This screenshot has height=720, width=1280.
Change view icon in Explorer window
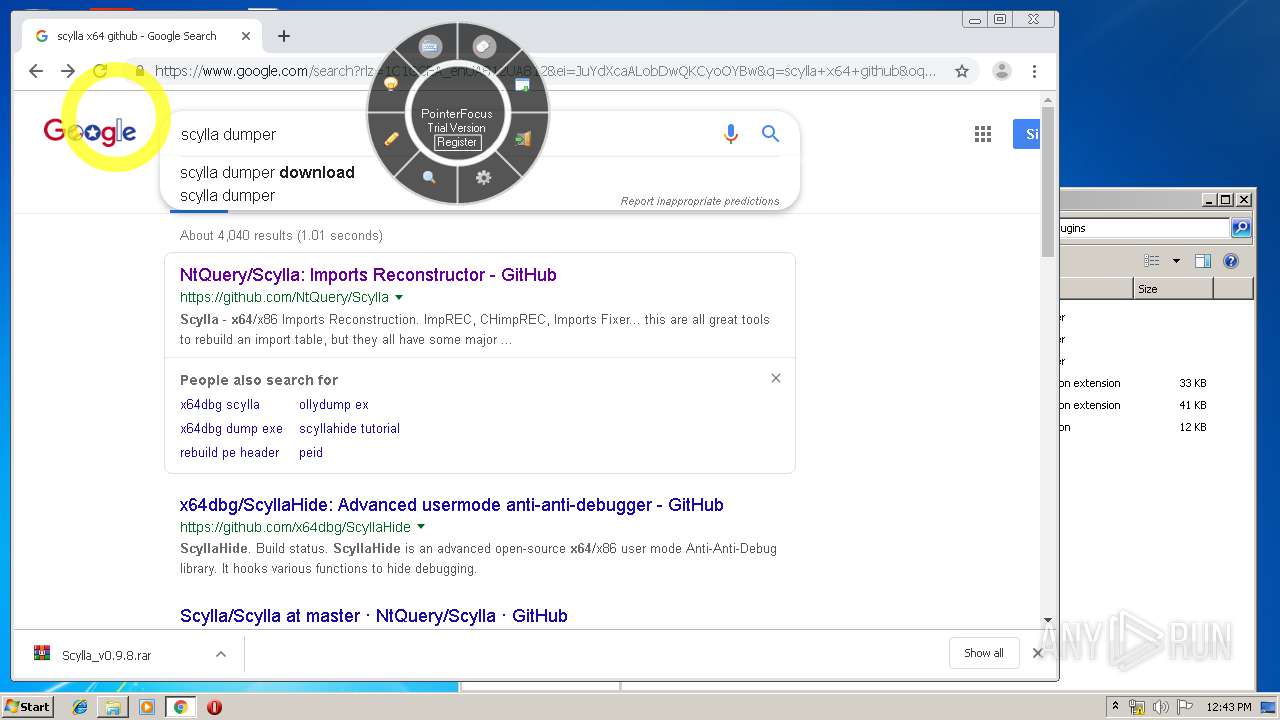click(x=1152, y=261)
